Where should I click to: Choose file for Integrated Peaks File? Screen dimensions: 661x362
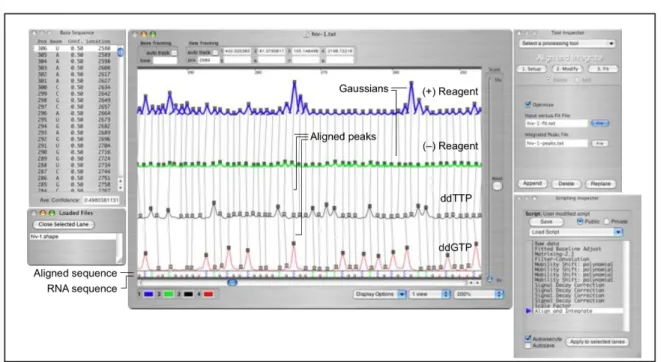point(600,143)
